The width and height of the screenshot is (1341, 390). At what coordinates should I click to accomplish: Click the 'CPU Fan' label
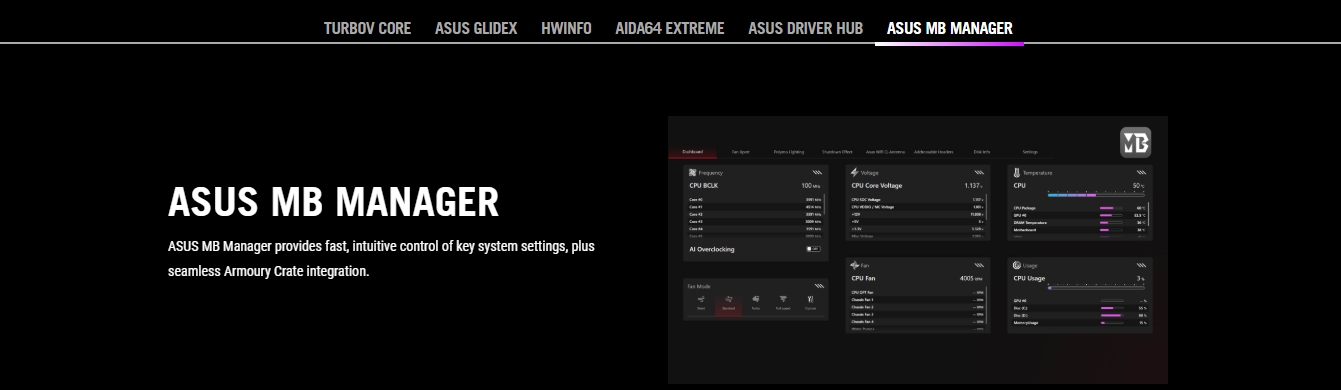point(863,279)
